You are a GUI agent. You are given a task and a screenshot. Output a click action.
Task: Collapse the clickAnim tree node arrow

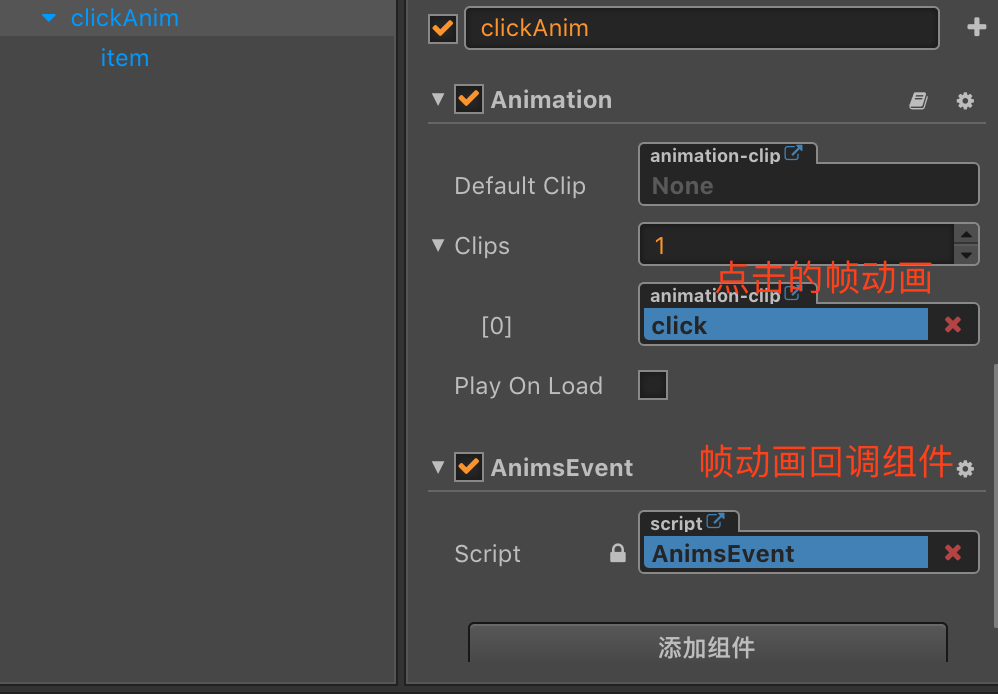click(48, 18)
